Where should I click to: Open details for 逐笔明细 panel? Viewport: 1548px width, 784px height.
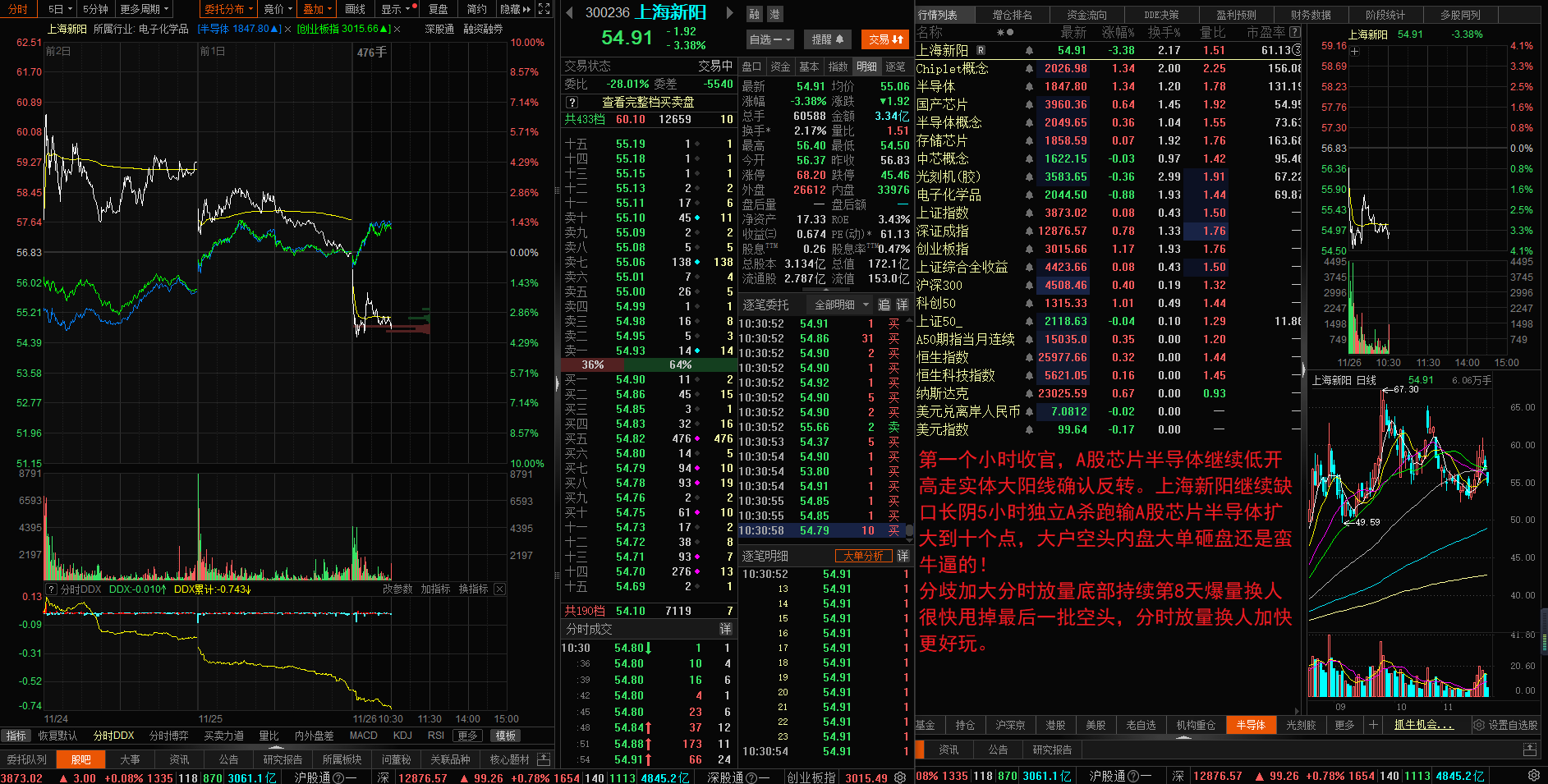903,556
